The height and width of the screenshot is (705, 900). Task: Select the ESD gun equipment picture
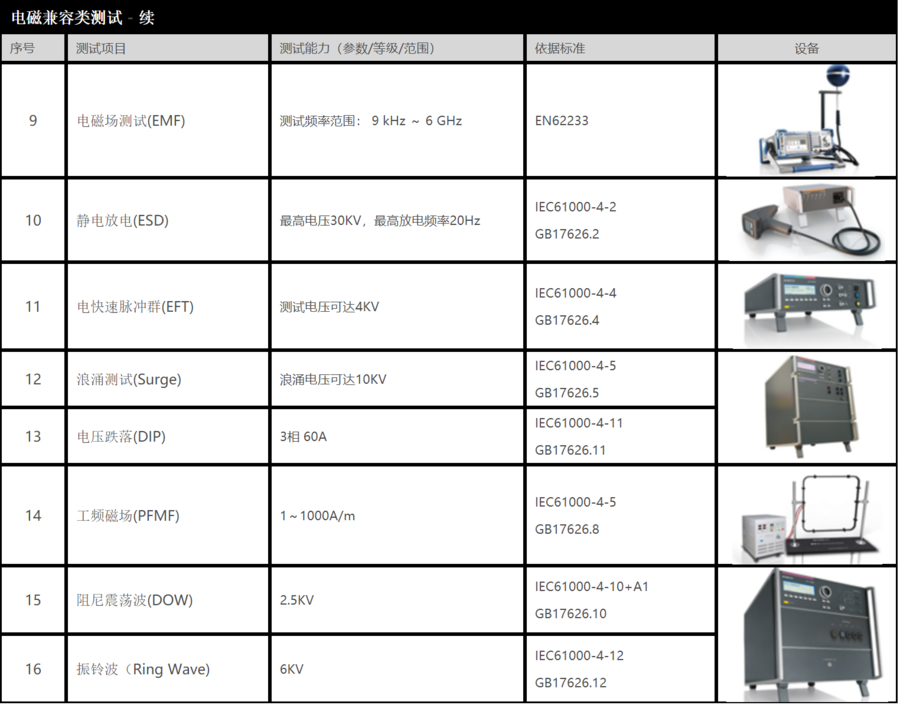tap(806, 221)
